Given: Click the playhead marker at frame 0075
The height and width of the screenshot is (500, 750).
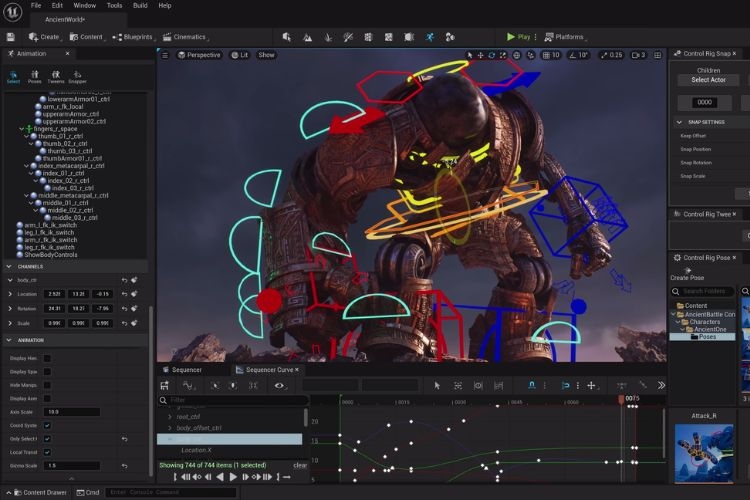Looking at the screenshot, I should [x=621, y=398].
